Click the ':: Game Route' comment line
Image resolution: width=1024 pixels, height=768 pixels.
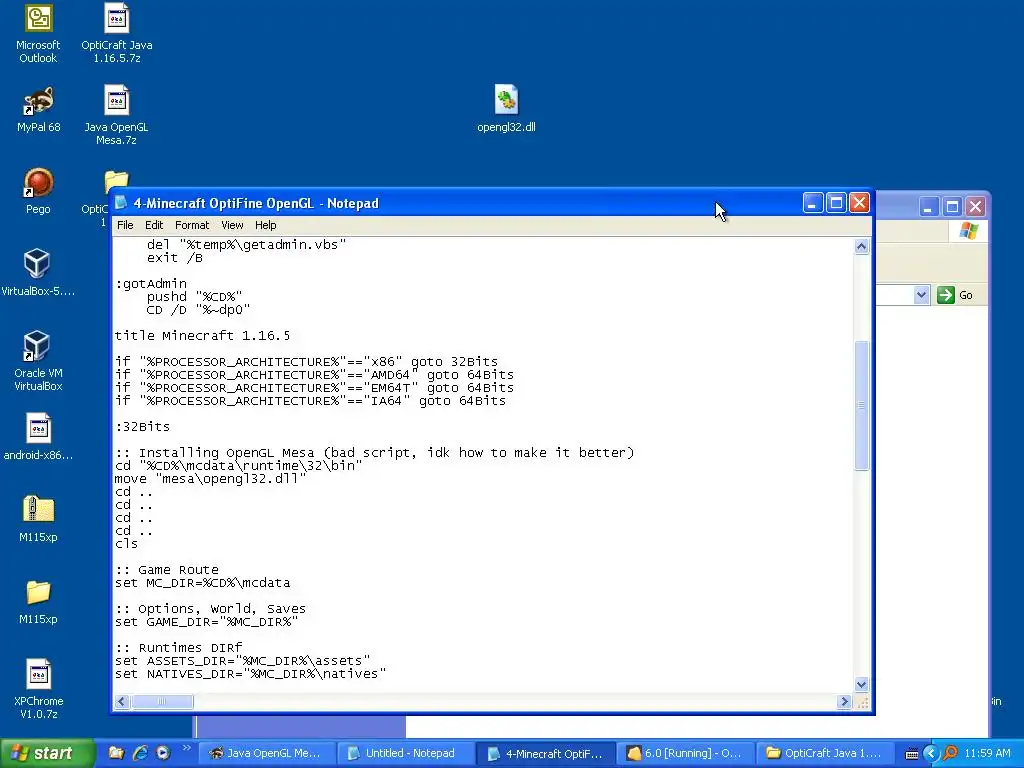tap(167, 569)
